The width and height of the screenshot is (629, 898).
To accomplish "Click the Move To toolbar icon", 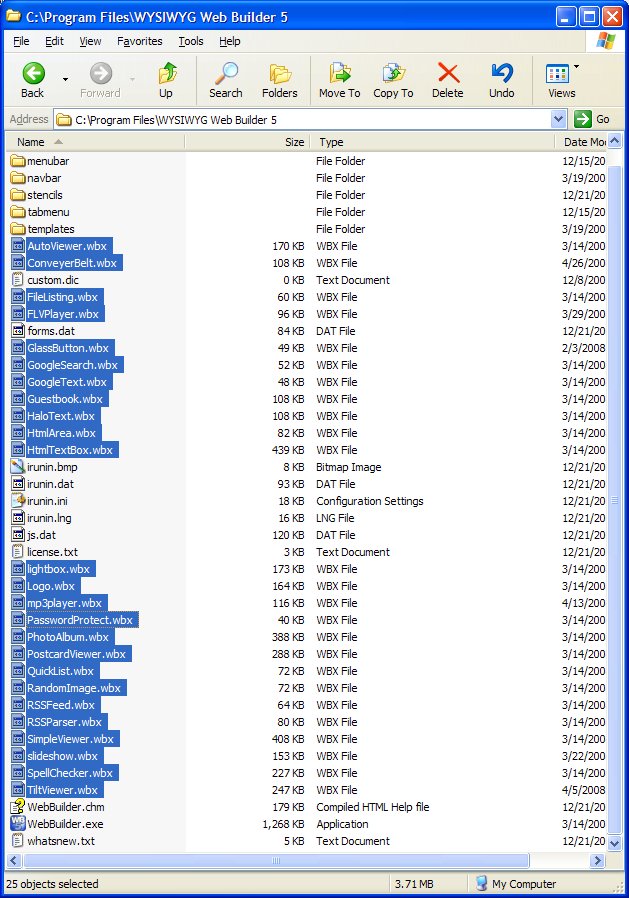I will [339, 73].
